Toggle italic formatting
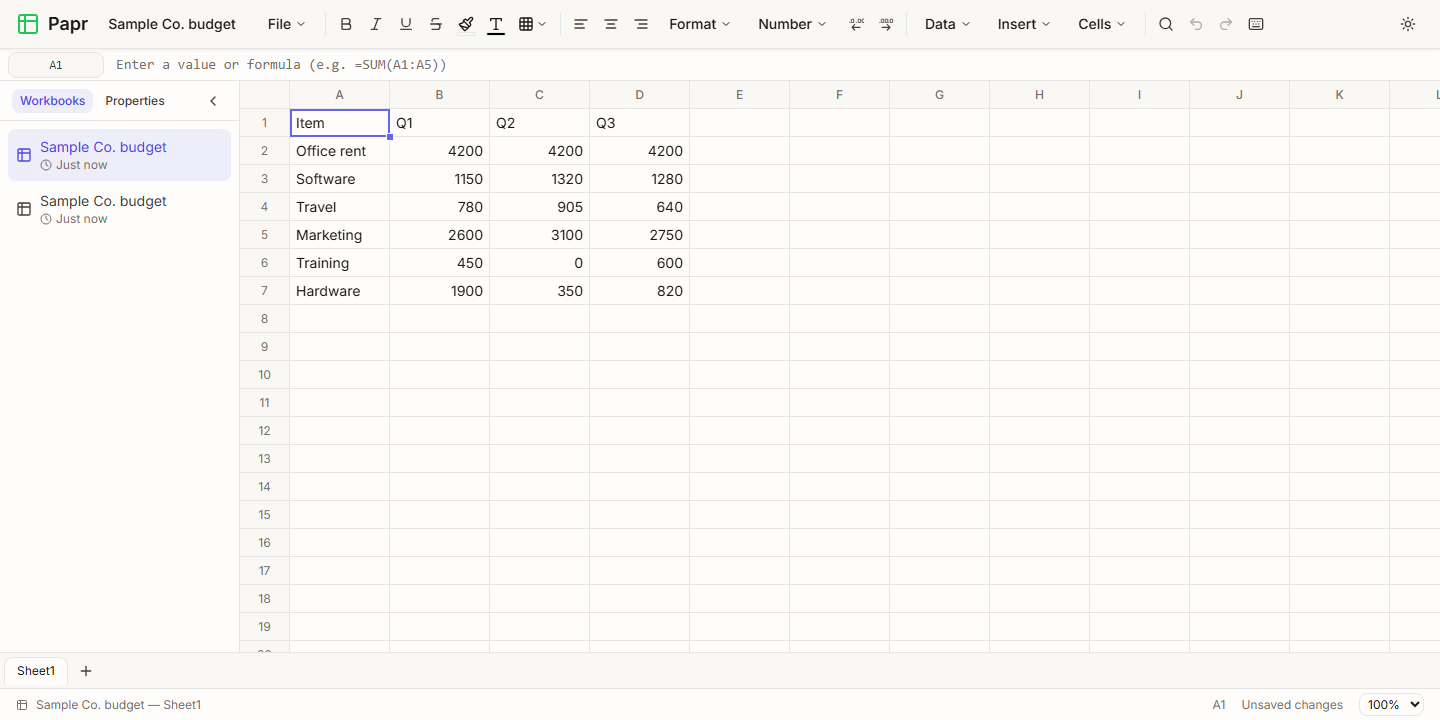 pos(376,24)
